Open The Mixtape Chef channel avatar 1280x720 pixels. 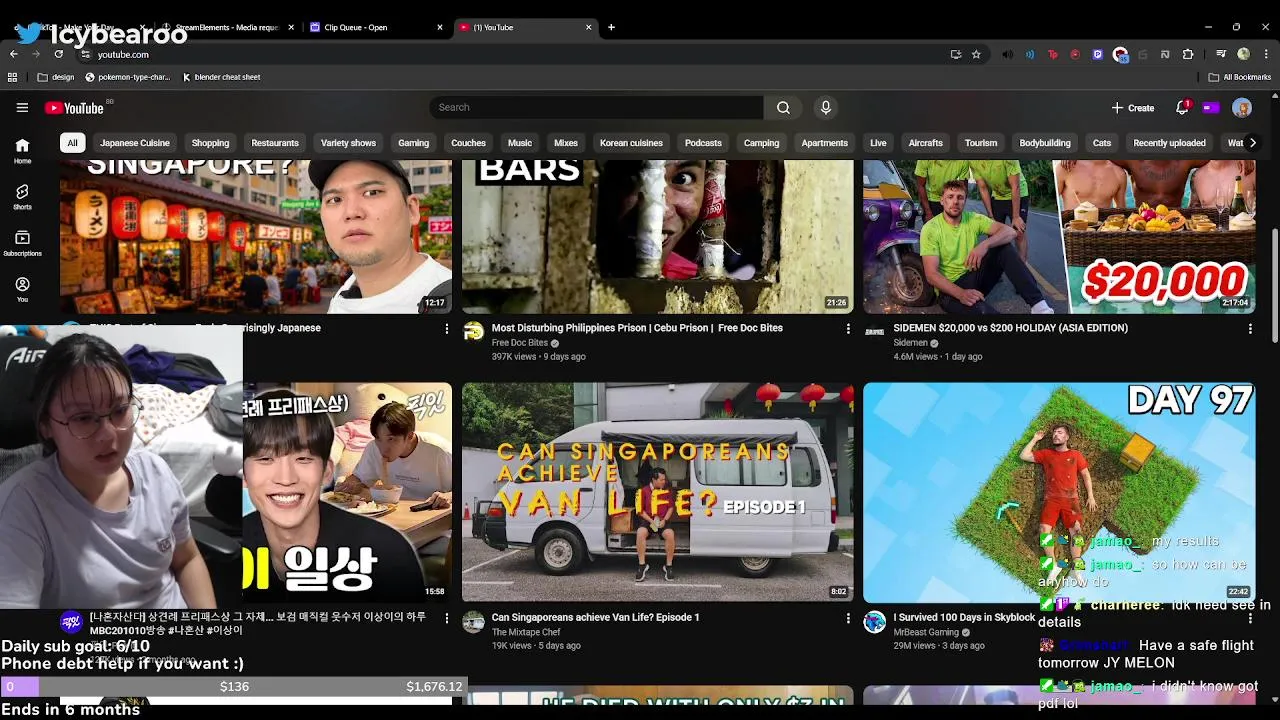click(x=474, y=622)
